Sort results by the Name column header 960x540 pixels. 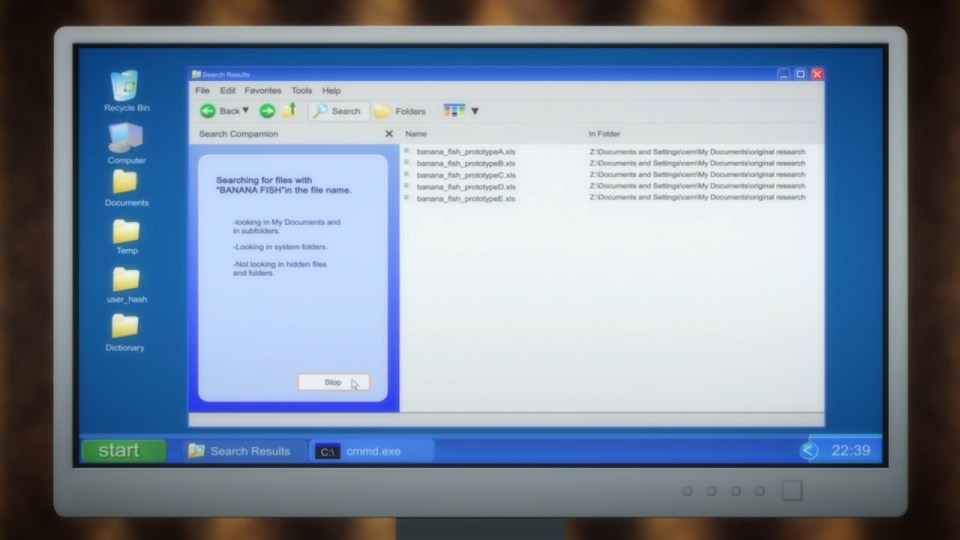416,134
